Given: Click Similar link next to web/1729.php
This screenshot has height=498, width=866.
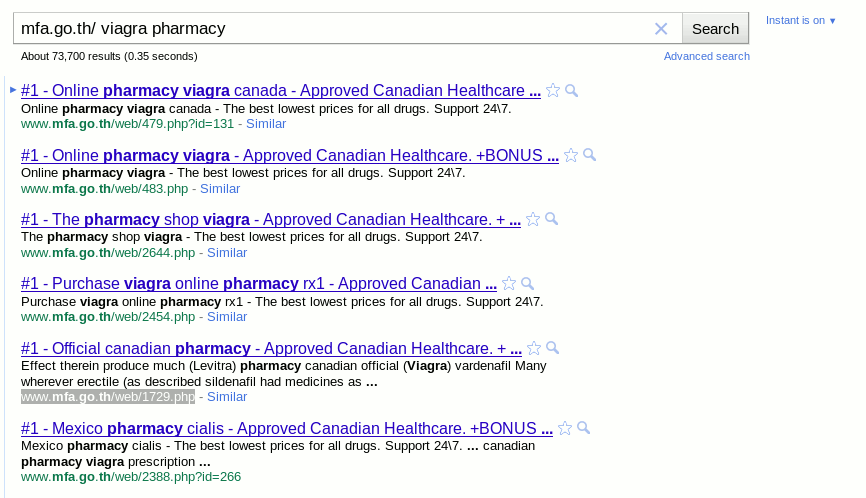Looking at the screenshot, I should pyautogui.click(x=227, y=397).
